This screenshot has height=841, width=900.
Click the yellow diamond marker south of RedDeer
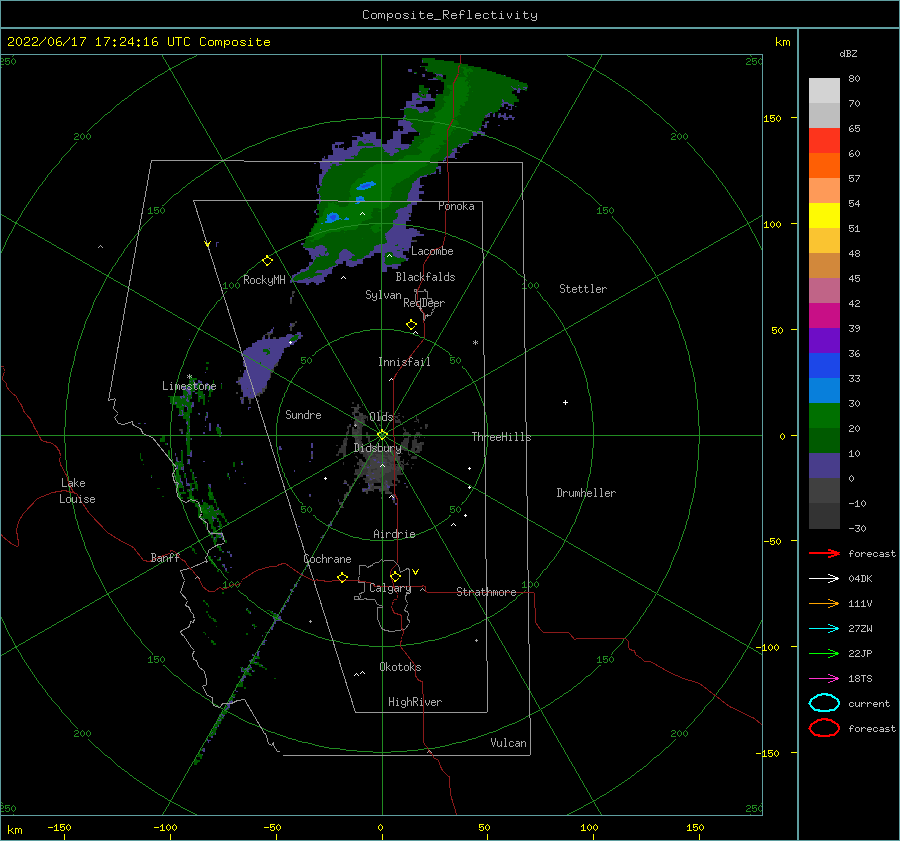(x=412, y=325)
